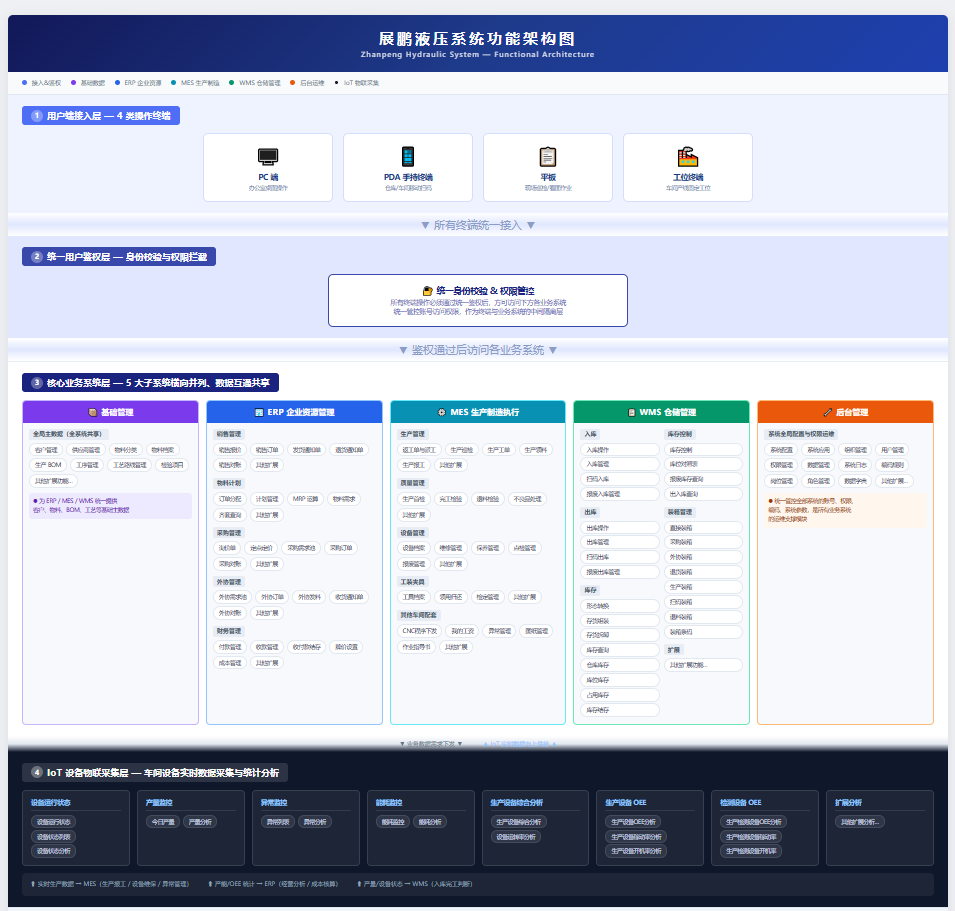Click the 入库操作 row in WMS
This screenshot has width=955, height=911.
(x=620, y=450)
